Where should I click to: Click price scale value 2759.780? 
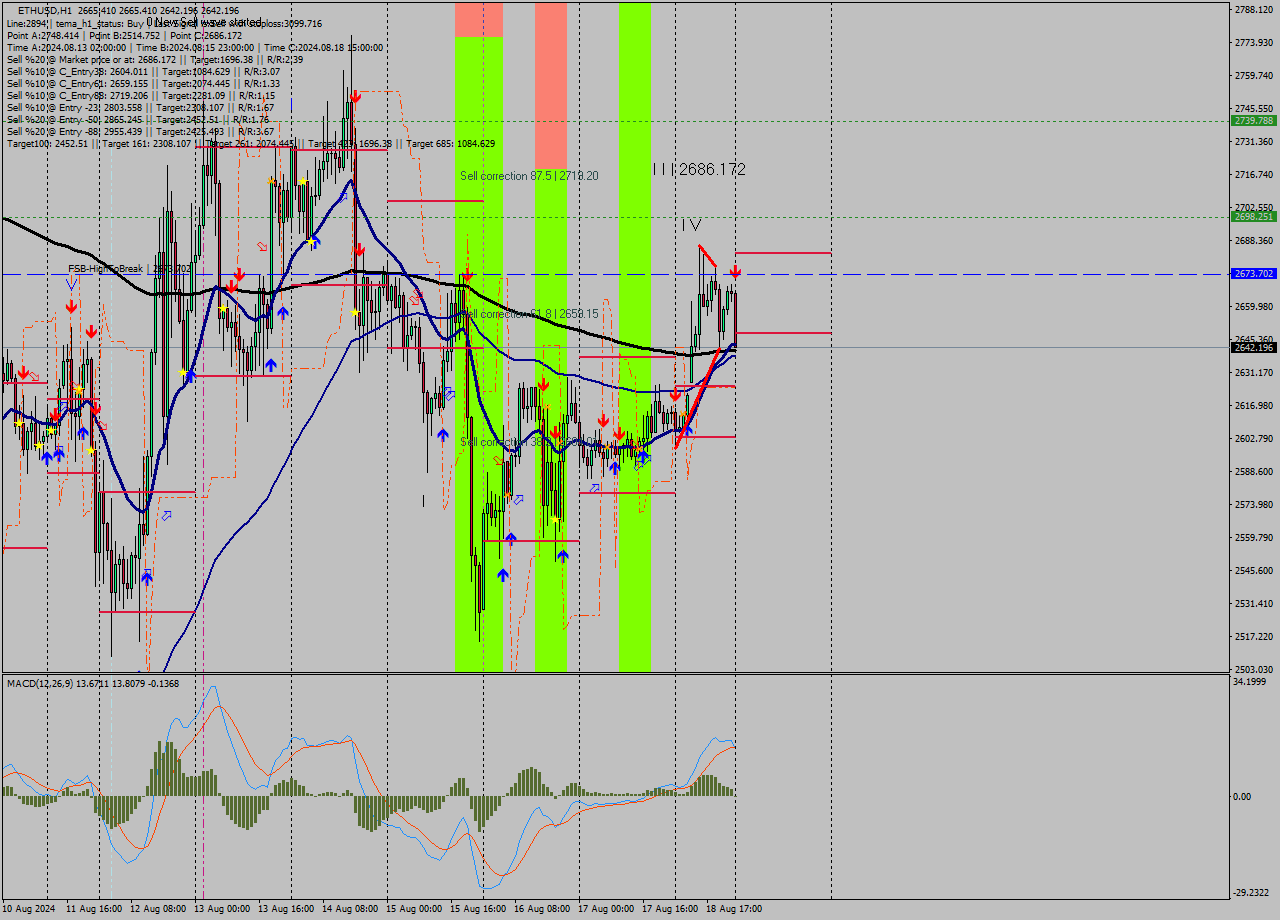coord(1254,76)
